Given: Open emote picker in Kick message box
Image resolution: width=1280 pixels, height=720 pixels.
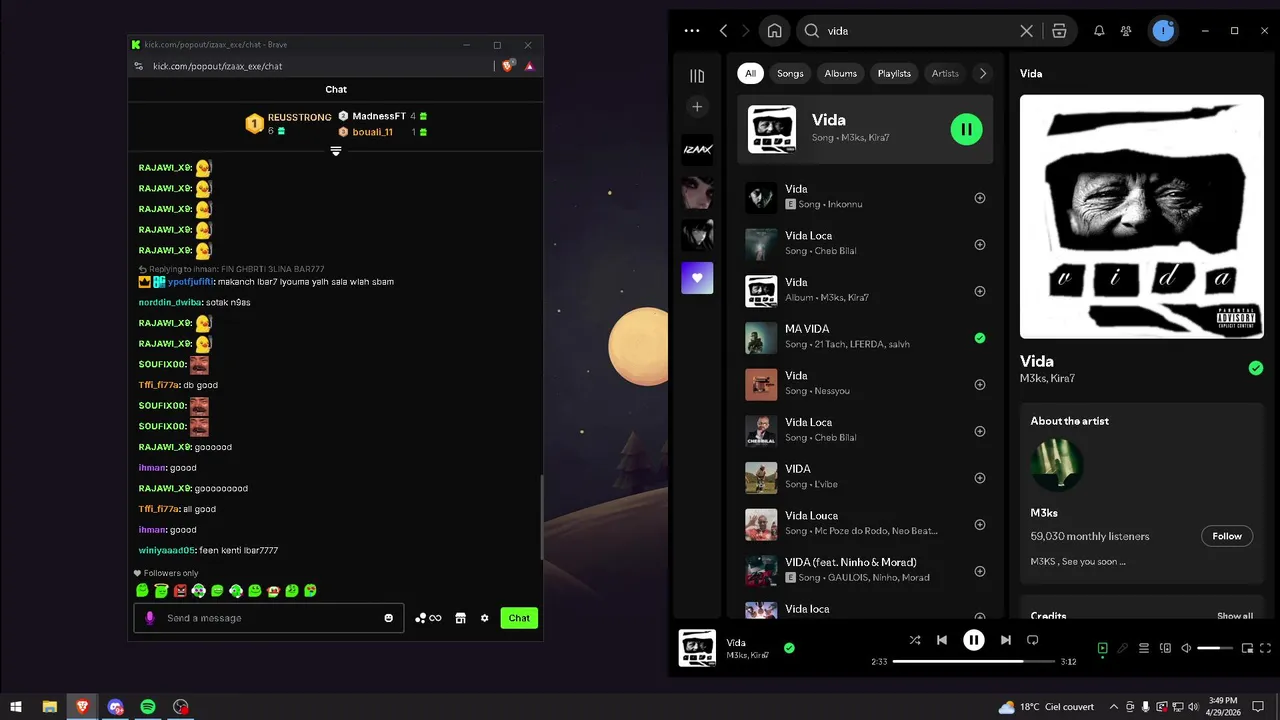Looking at the screenshot, I should point(389,618).
